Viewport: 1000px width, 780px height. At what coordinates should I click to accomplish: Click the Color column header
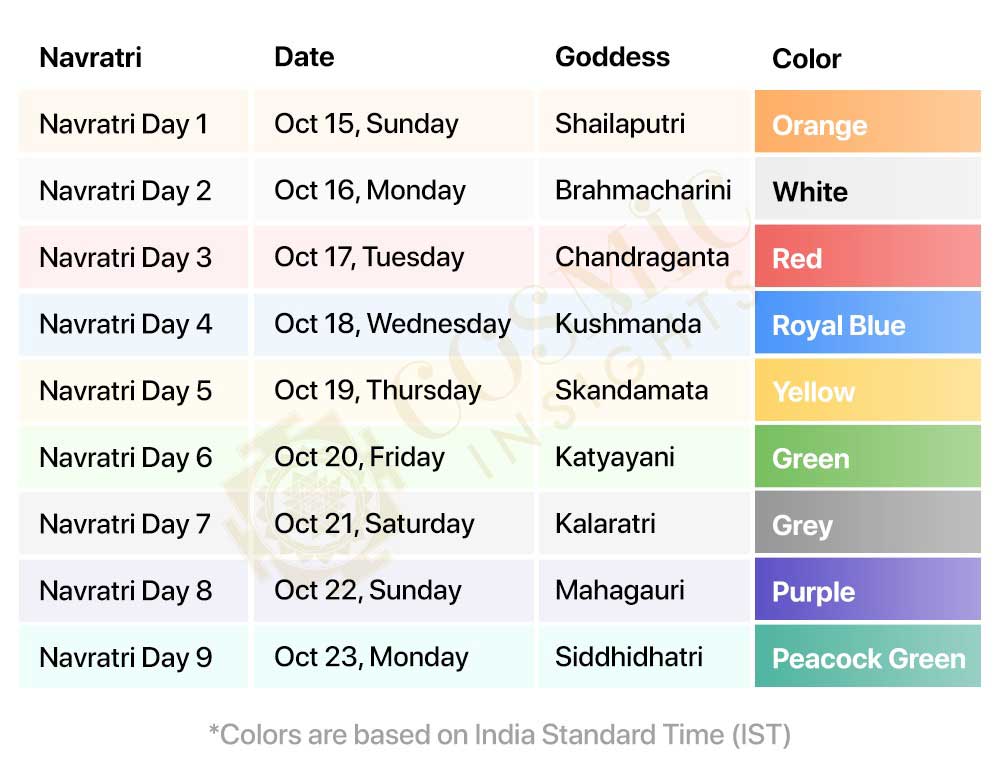coord(806,59)
